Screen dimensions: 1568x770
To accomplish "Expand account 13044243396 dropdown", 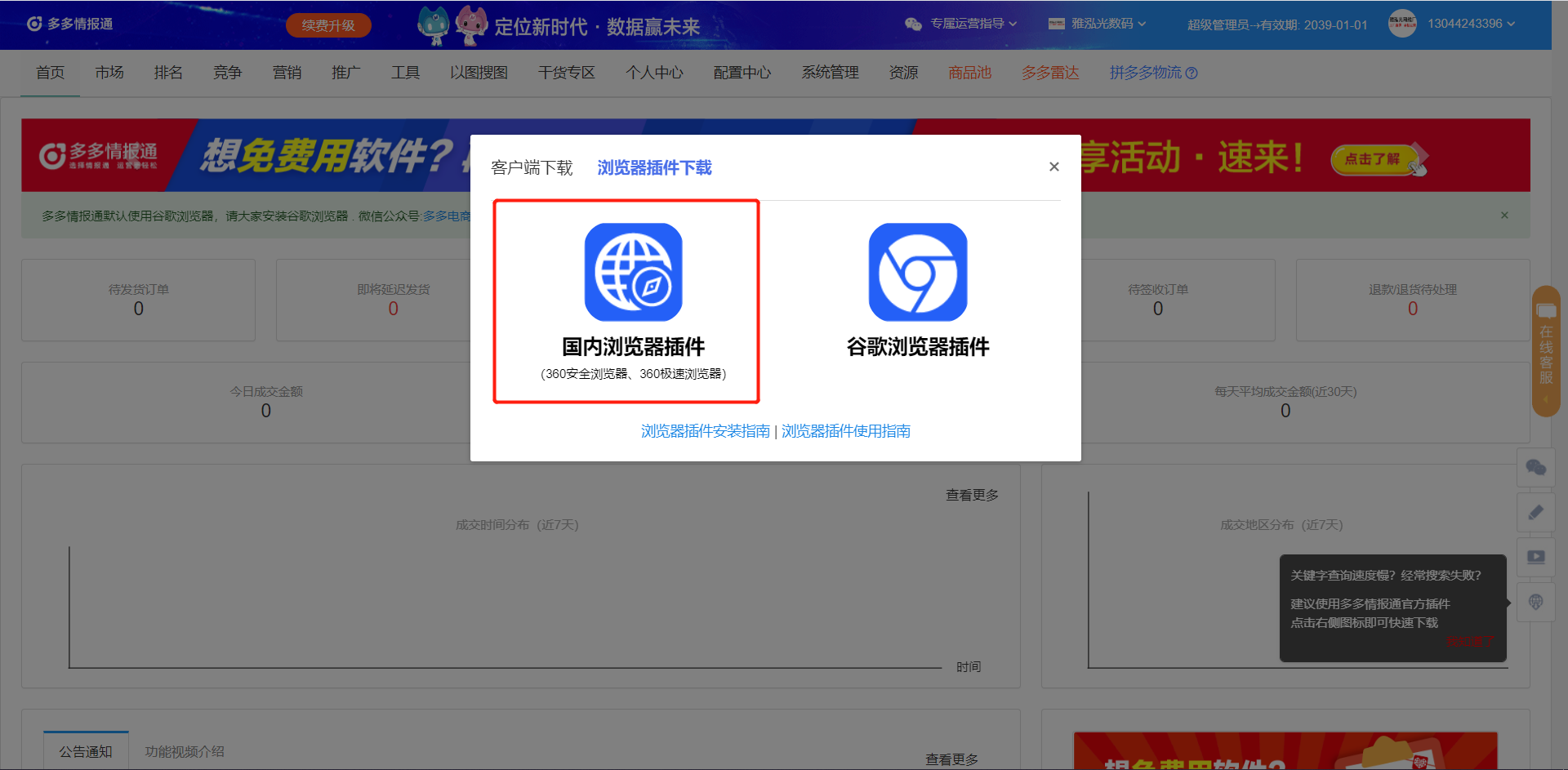I will click(1471, 24).
